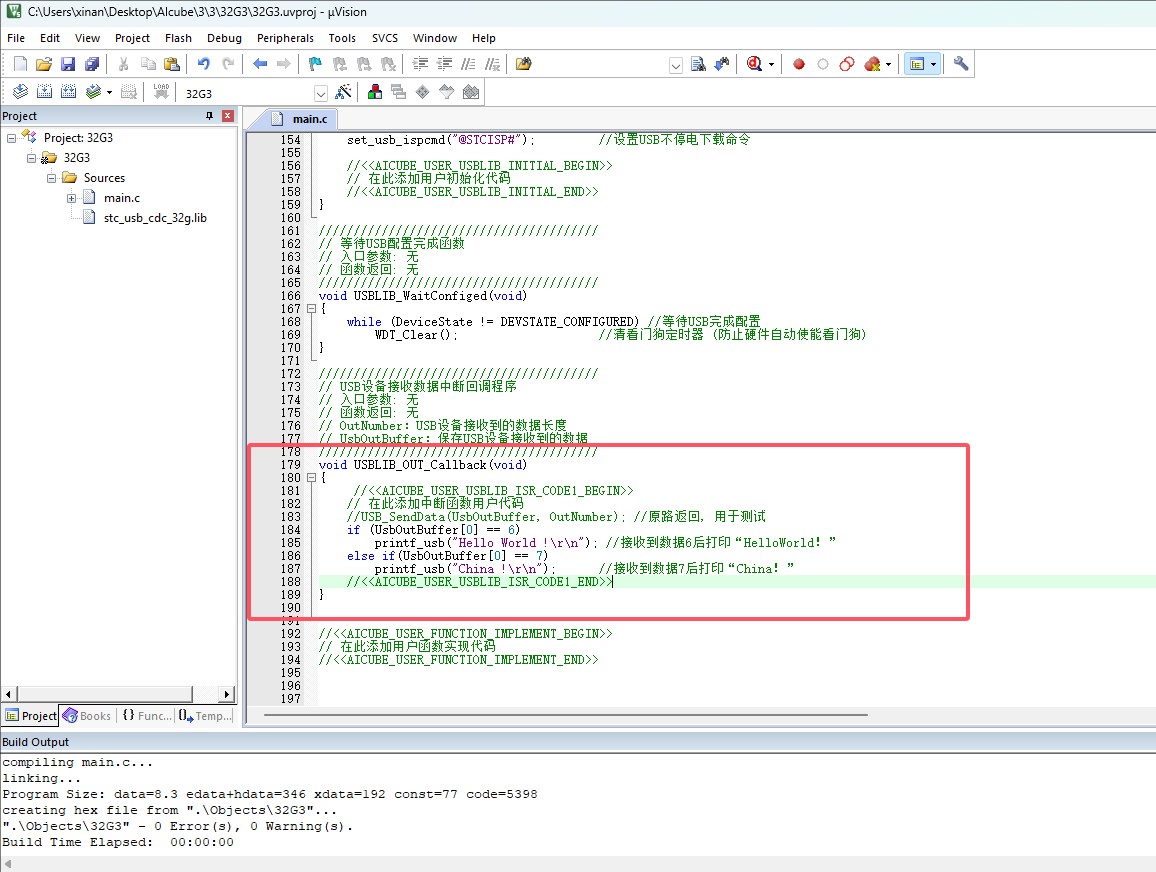Click the Insert breakpoint red dot icon
1156x872 pixels.
click(799, 64)
